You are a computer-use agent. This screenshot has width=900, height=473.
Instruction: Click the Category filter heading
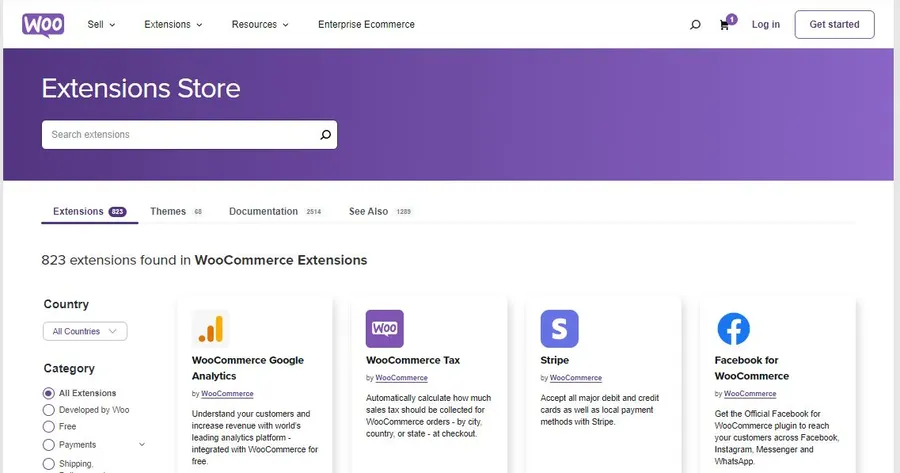69,369
